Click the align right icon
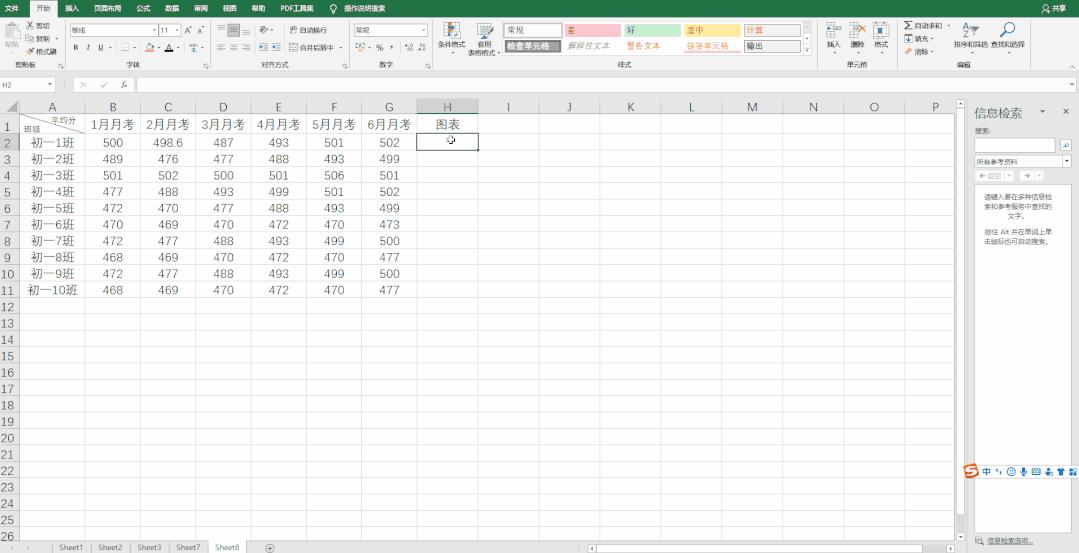 [x=246, y=47]
